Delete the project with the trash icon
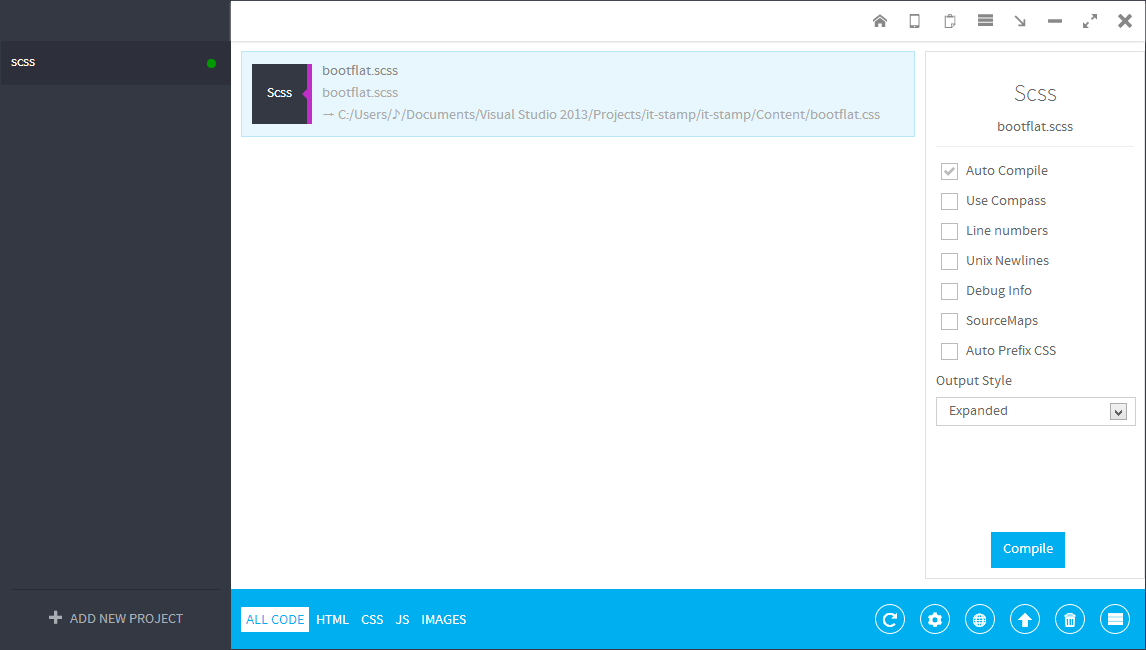1146x650 pixels. click(x=1070, y=619)
